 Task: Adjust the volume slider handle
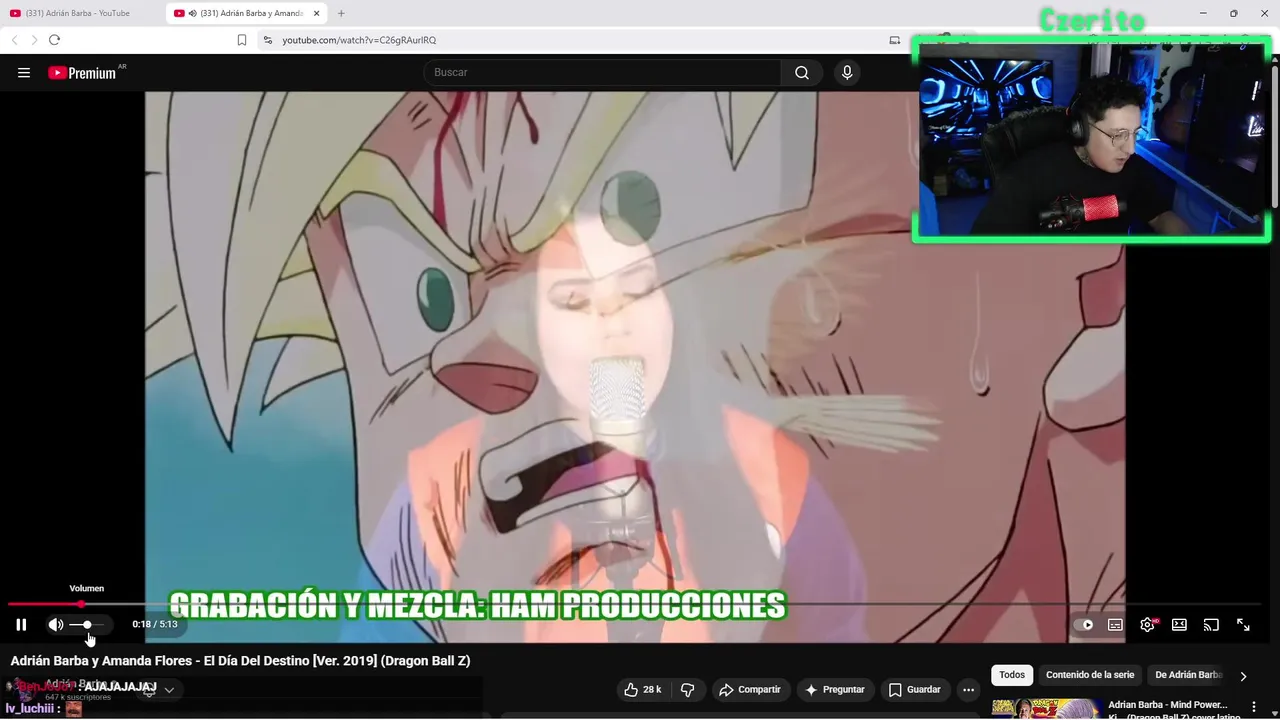[87, 624]
